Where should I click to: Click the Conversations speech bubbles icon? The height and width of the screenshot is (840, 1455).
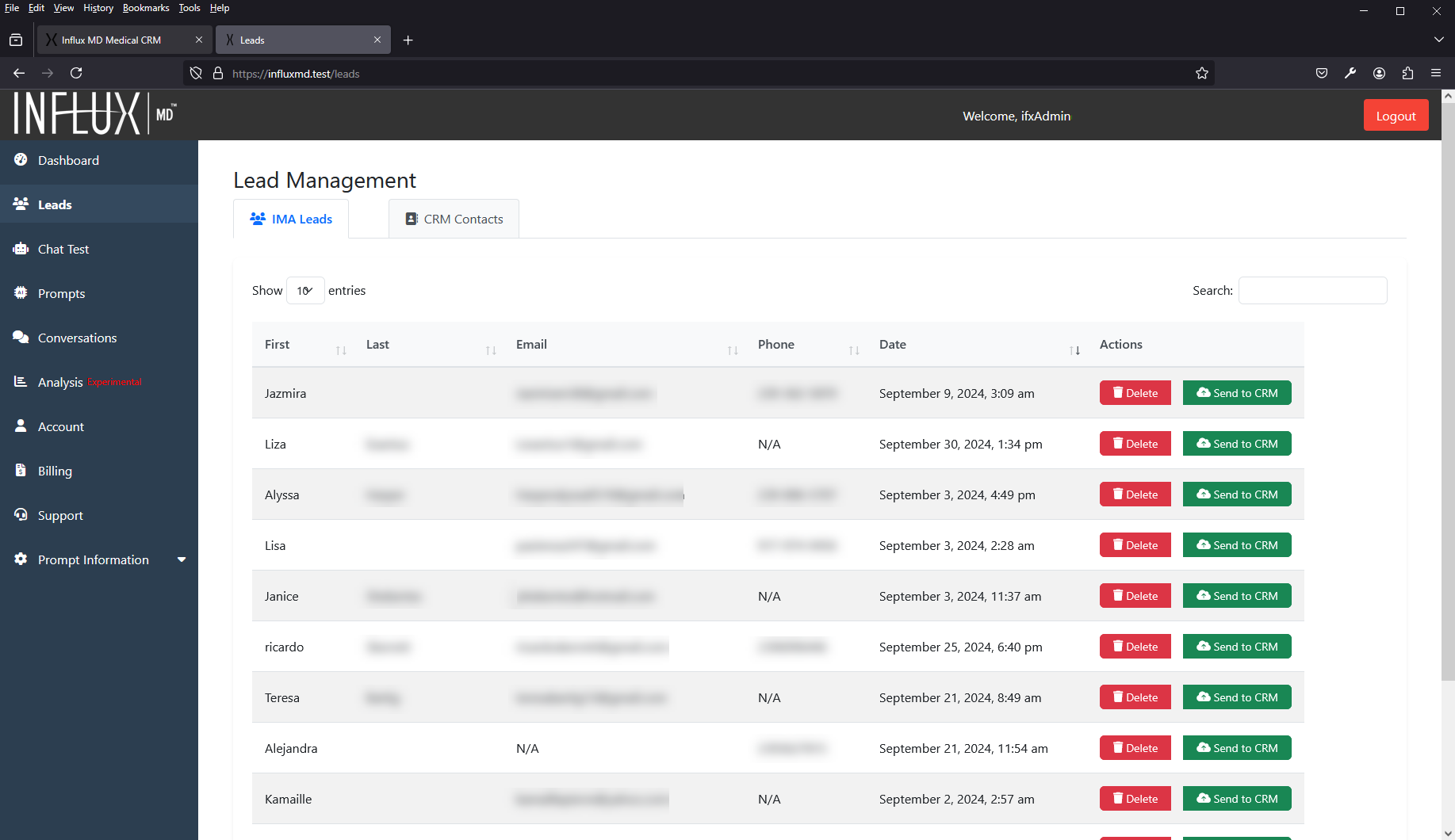(21, 338)
